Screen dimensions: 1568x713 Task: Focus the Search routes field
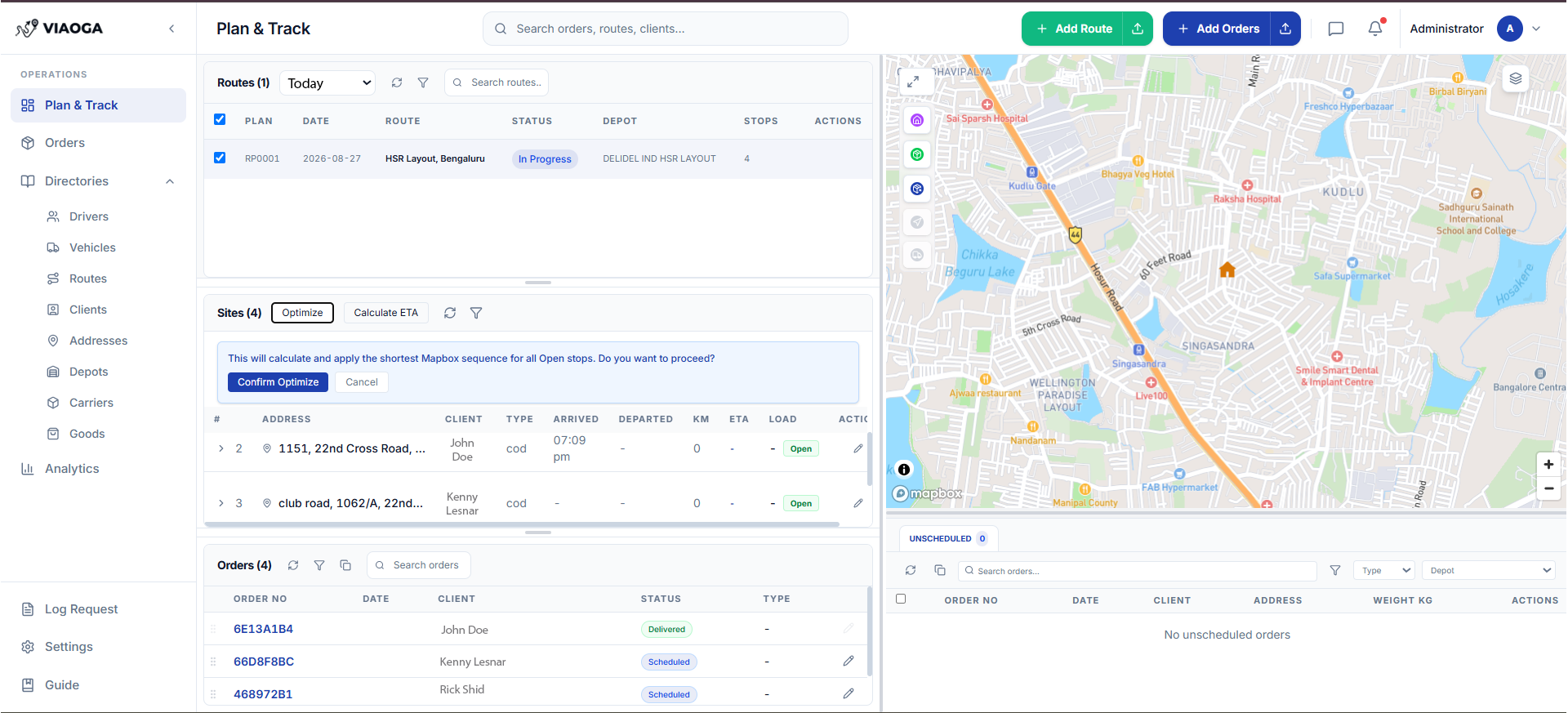point(497,82)
